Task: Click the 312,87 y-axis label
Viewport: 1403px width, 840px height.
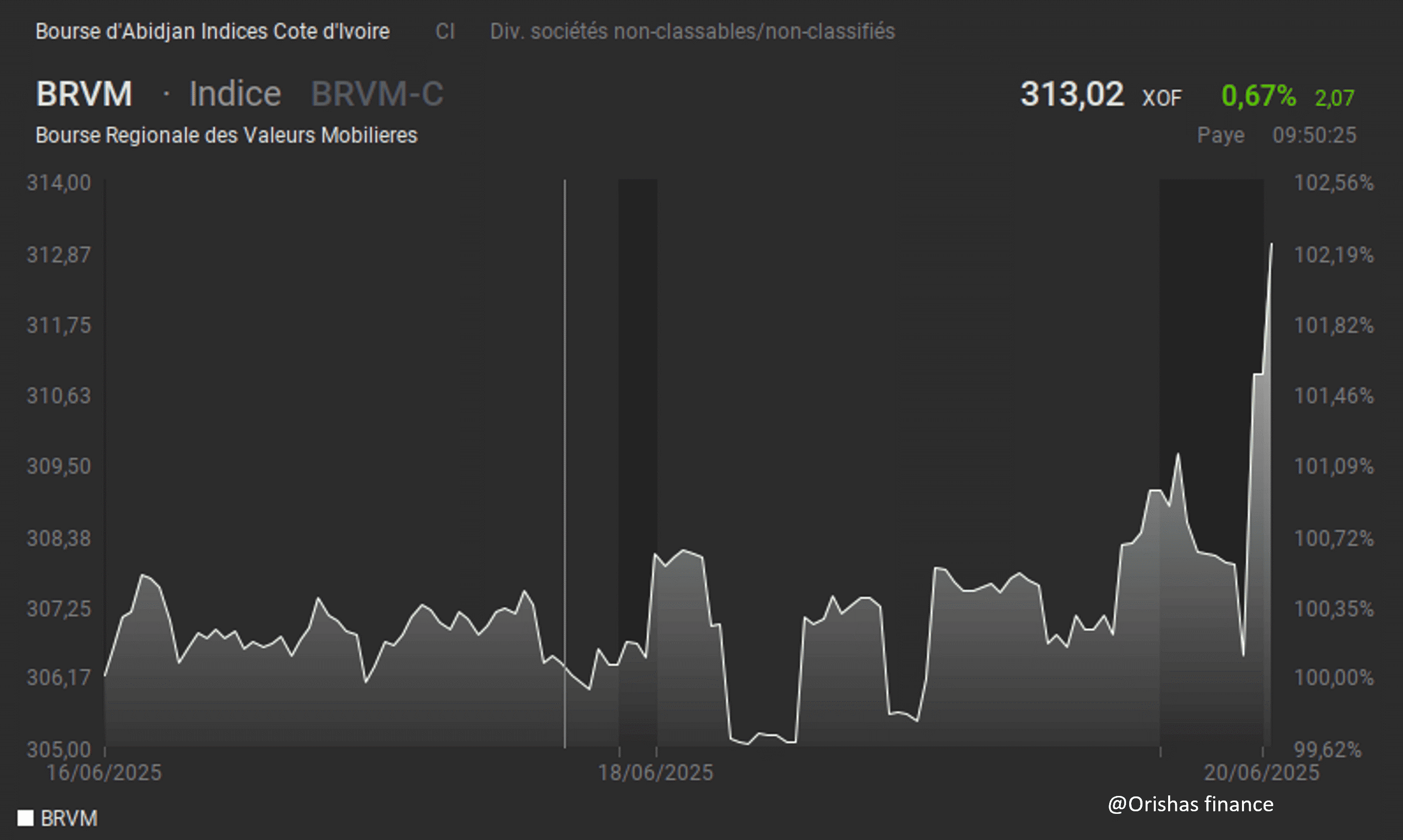Action: point(59,255)
